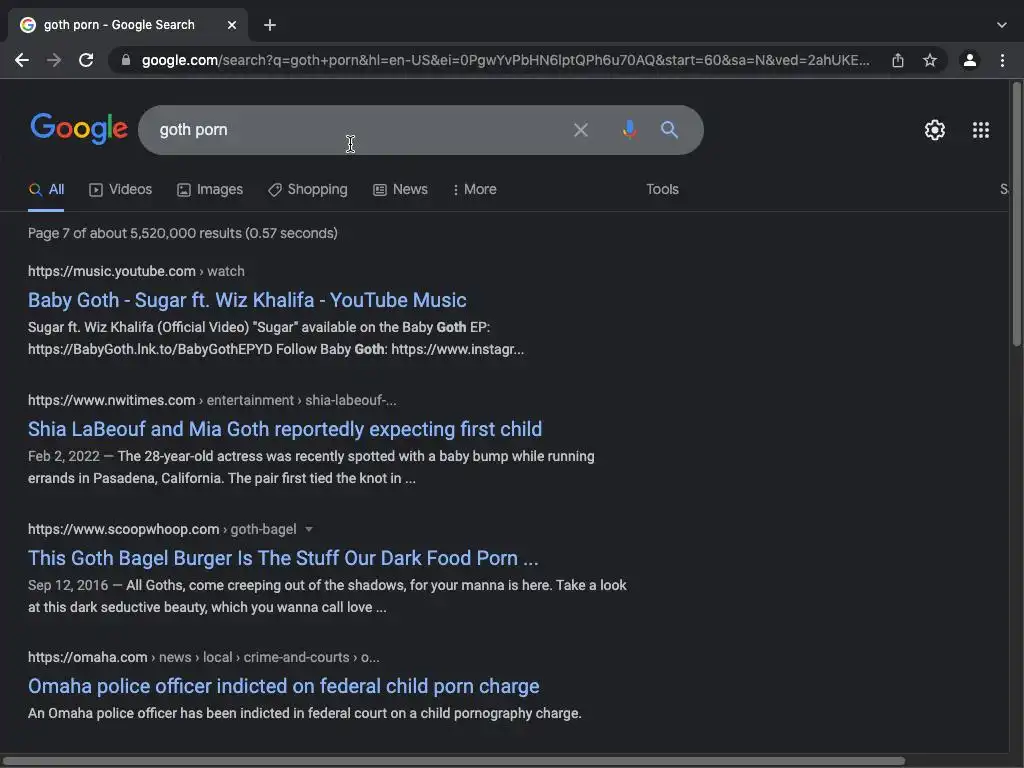1024x768 pixels.
Task: Switch to the News tab
Action: pyautogui.click(x=400, y=189)
